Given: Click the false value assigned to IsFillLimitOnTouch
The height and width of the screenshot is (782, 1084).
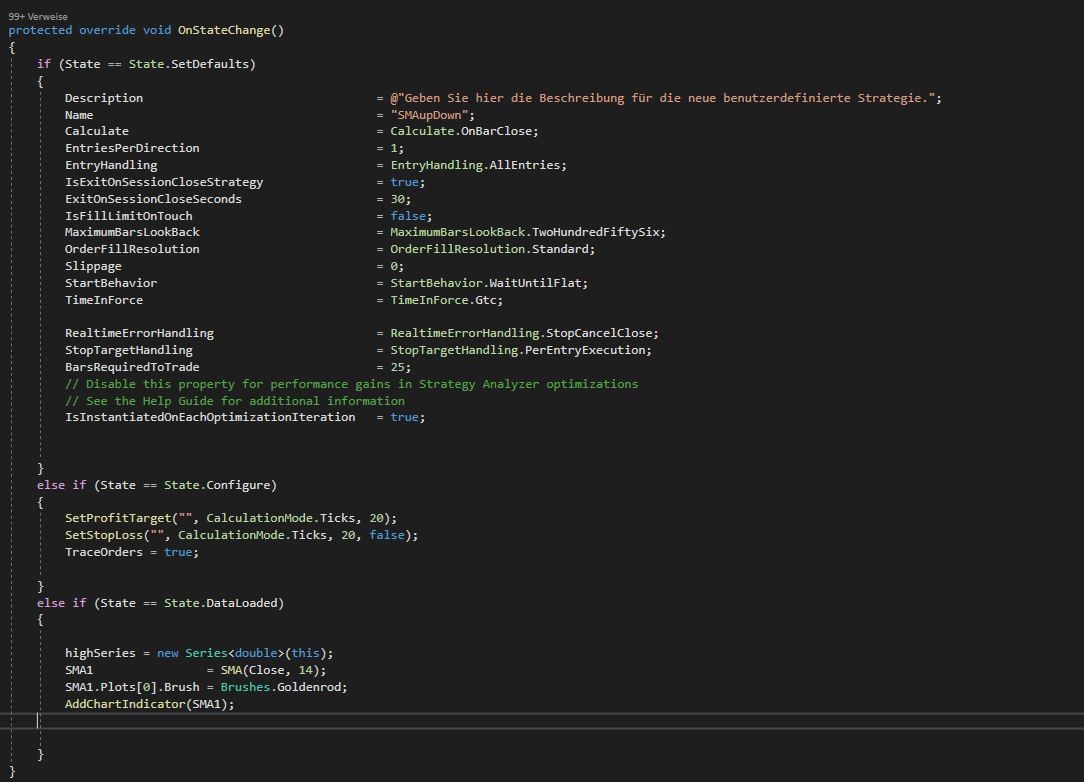Looking at the screenshot, I should click(x=408, y=215).
